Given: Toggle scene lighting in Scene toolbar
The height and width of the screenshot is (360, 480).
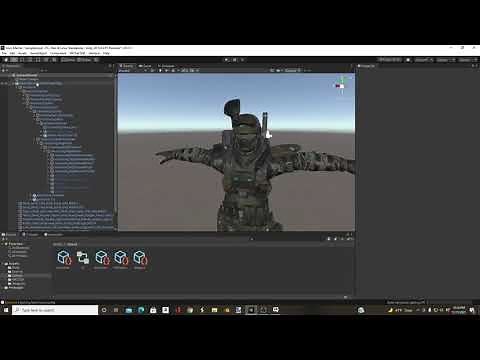Looking at the screenshot, I should tap(160, 71).
